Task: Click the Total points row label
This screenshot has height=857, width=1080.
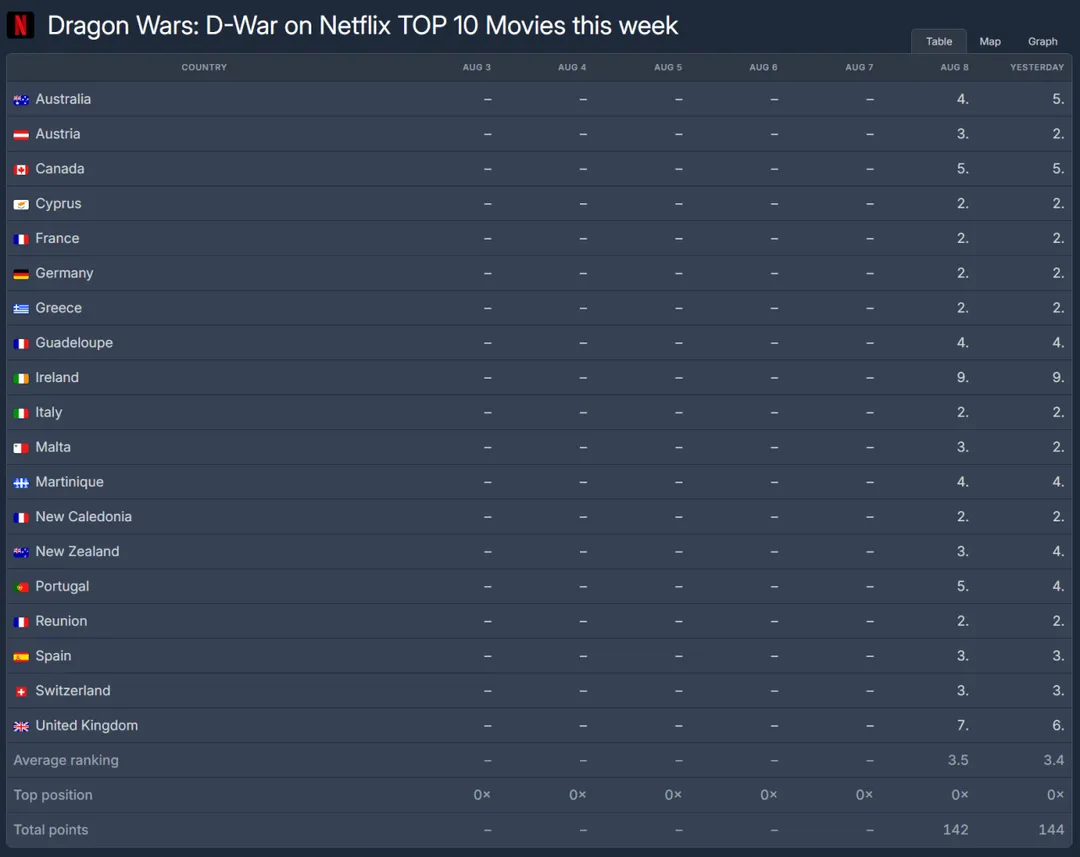Action: coord(51,830)
